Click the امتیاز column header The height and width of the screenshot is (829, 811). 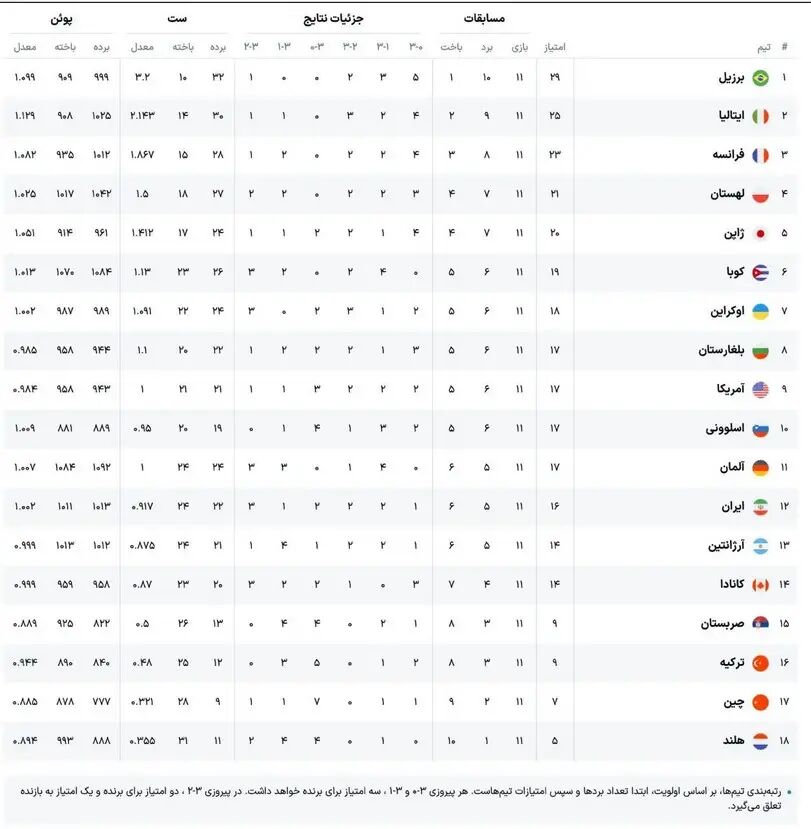tap(555, 47)
